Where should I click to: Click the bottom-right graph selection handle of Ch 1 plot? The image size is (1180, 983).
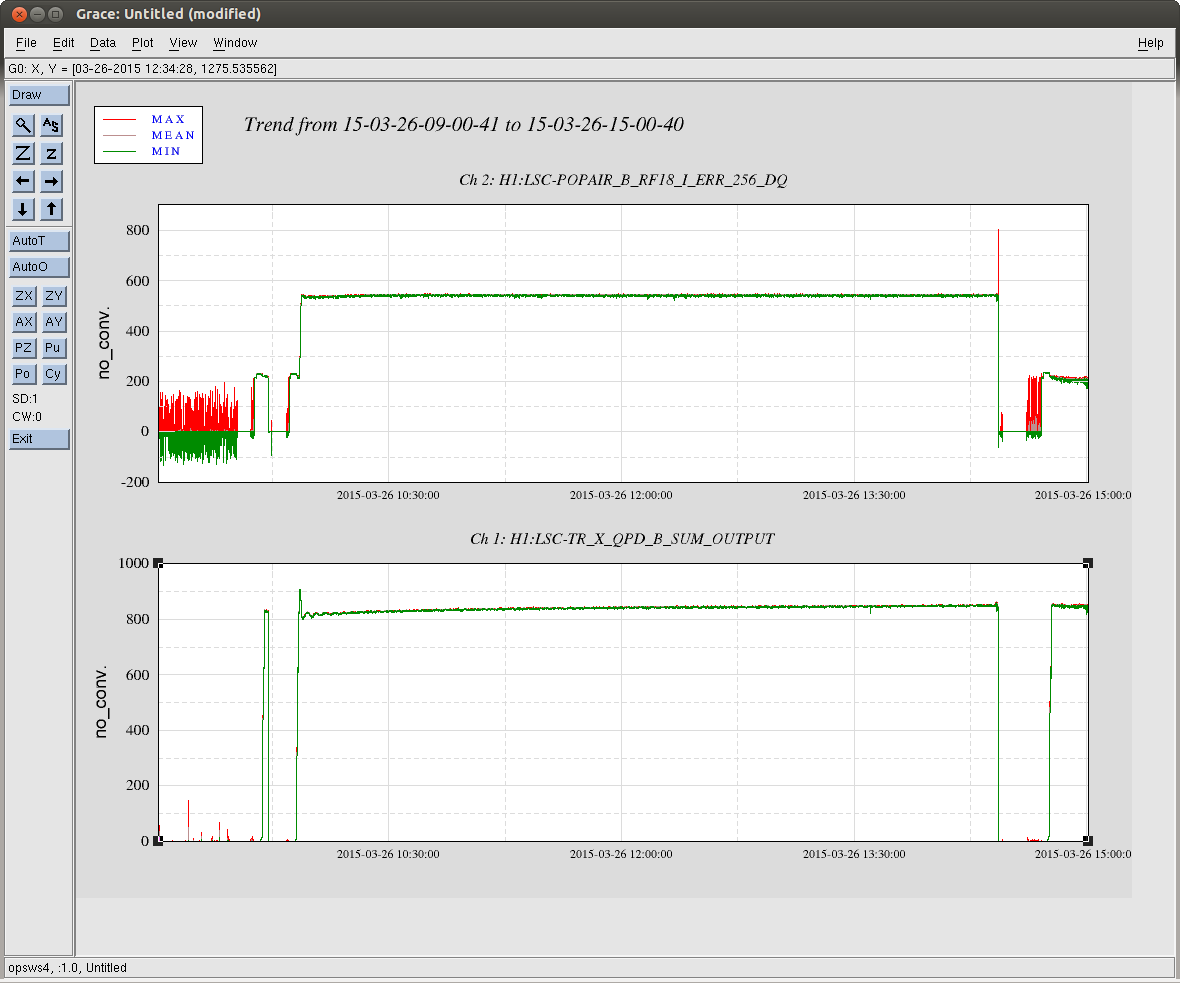[x=1088, y=841]
